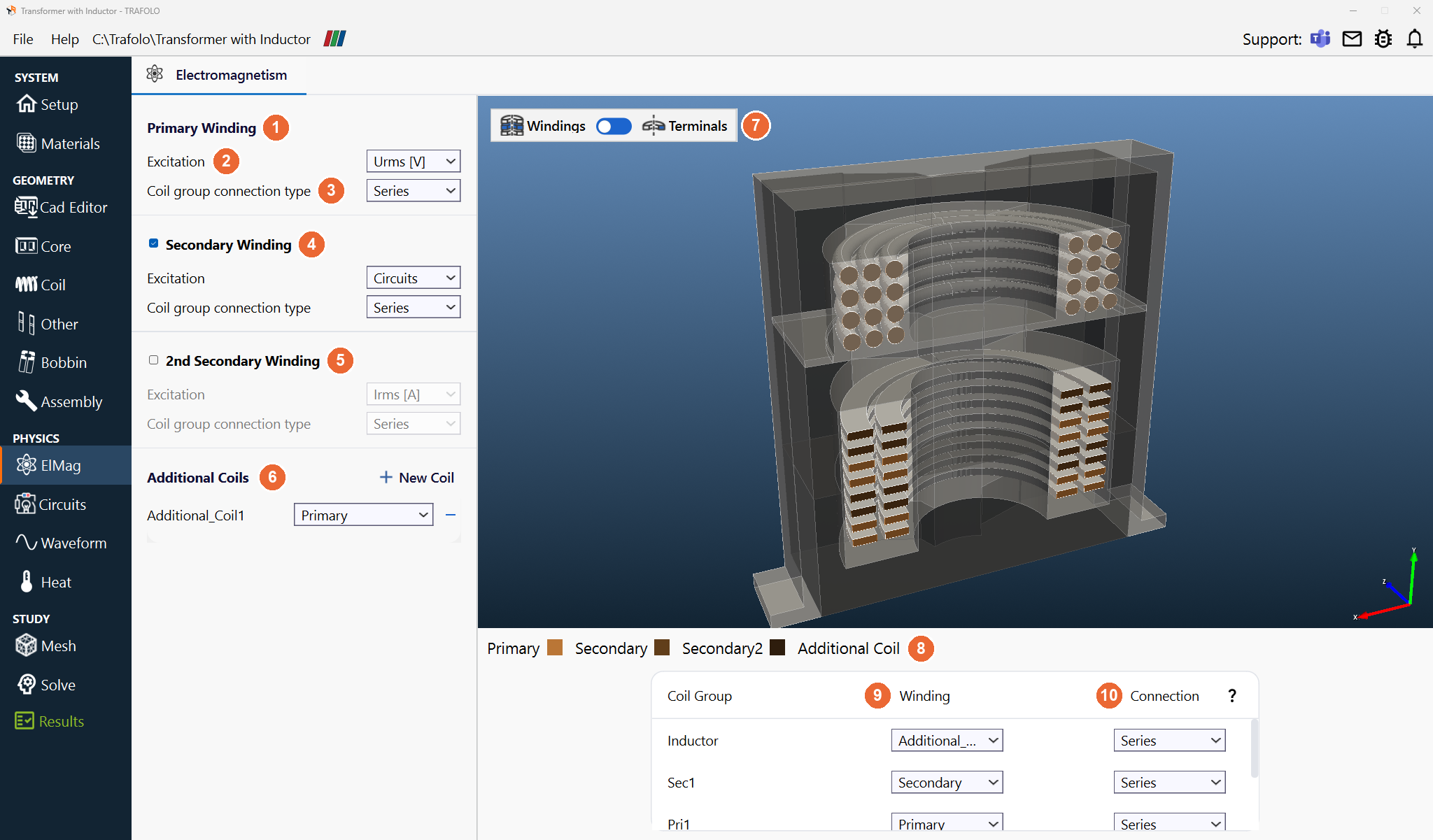The image size is (1433, 840).
Task: Click the coil group table scrollbar
Action: pos(1254,748)
